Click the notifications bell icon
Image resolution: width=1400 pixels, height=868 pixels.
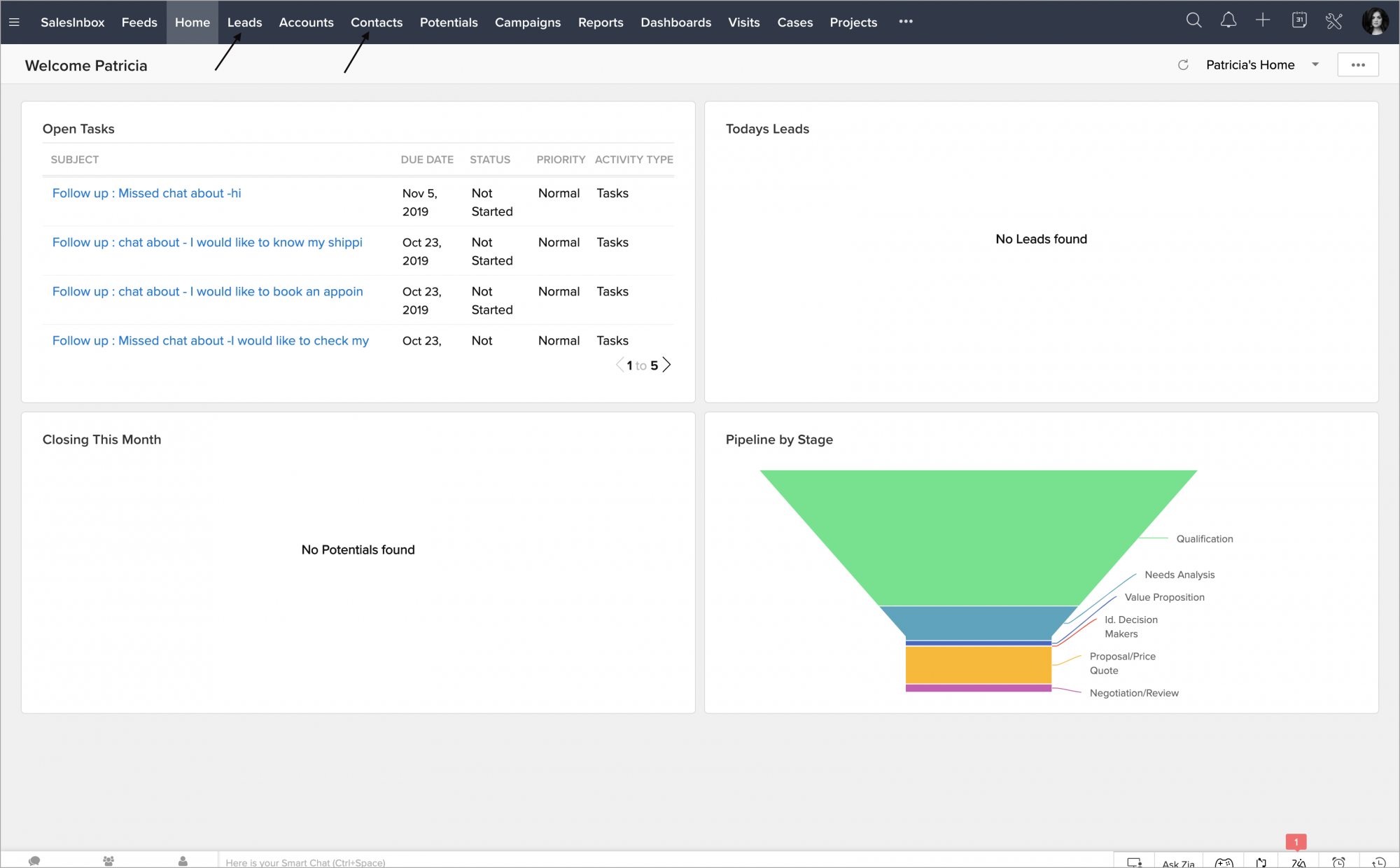(1228, 21)
